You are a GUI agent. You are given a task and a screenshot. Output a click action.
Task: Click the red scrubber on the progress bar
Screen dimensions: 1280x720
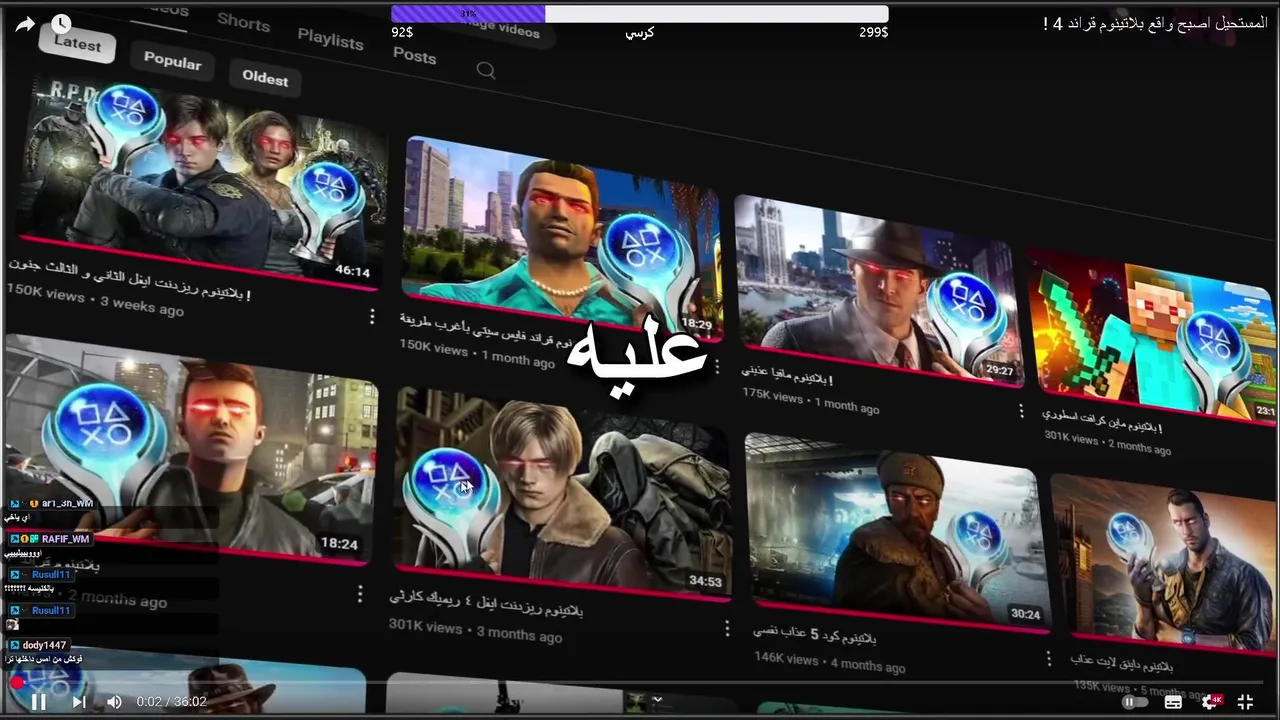(17, 683)
